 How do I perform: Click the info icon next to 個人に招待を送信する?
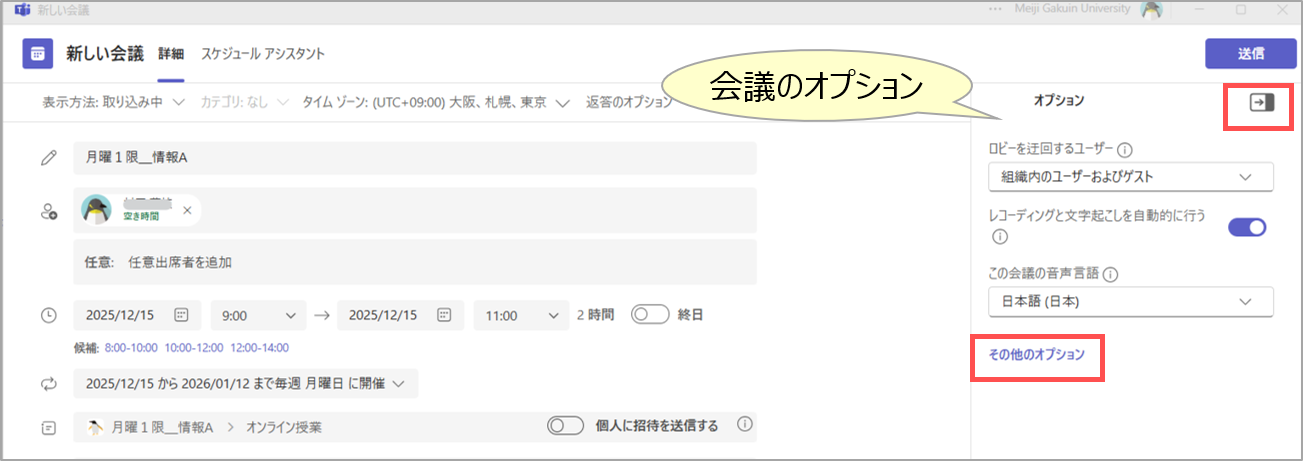pyautogui.click(x=744, y=425)
